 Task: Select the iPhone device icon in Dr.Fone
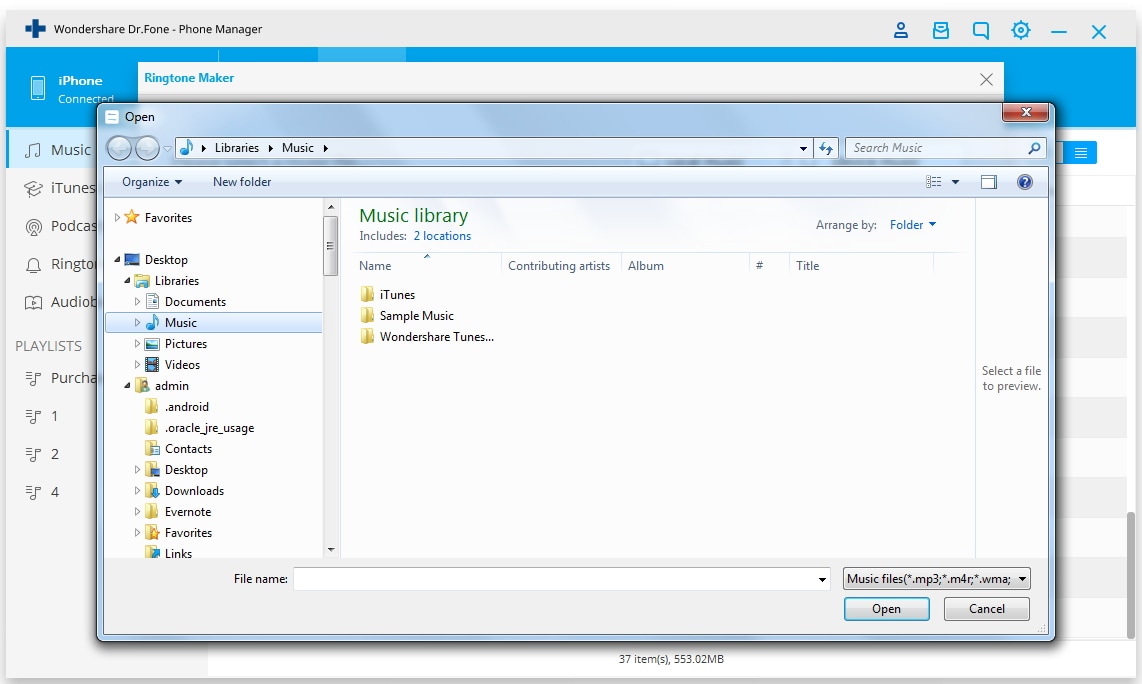pyautogui.click(x=38, y=88)
